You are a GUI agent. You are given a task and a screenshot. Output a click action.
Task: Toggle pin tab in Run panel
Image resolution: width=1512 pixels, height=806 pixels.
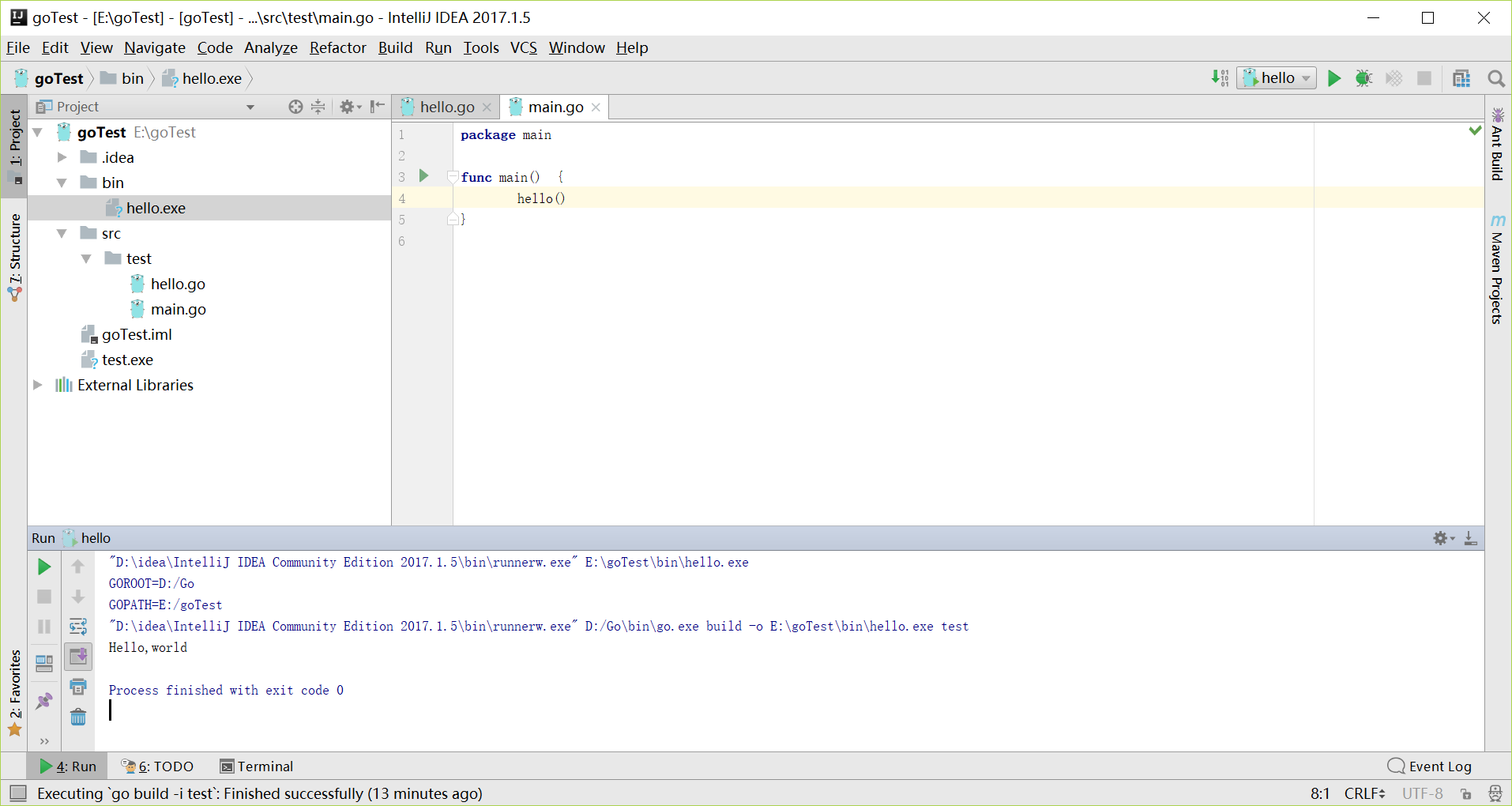(x=44, y=701)
